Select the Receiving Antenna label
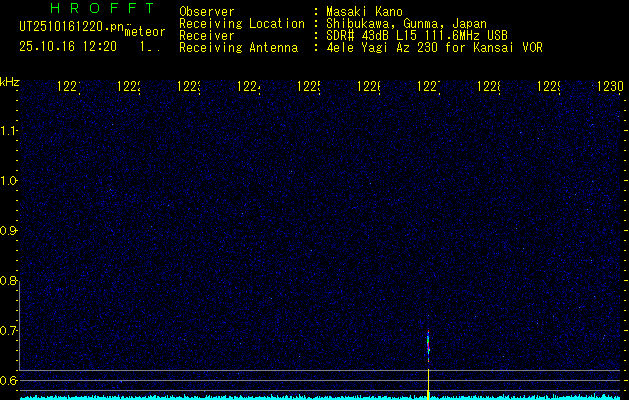The width and height of the screenshot is (629, 400). (238, 48)
